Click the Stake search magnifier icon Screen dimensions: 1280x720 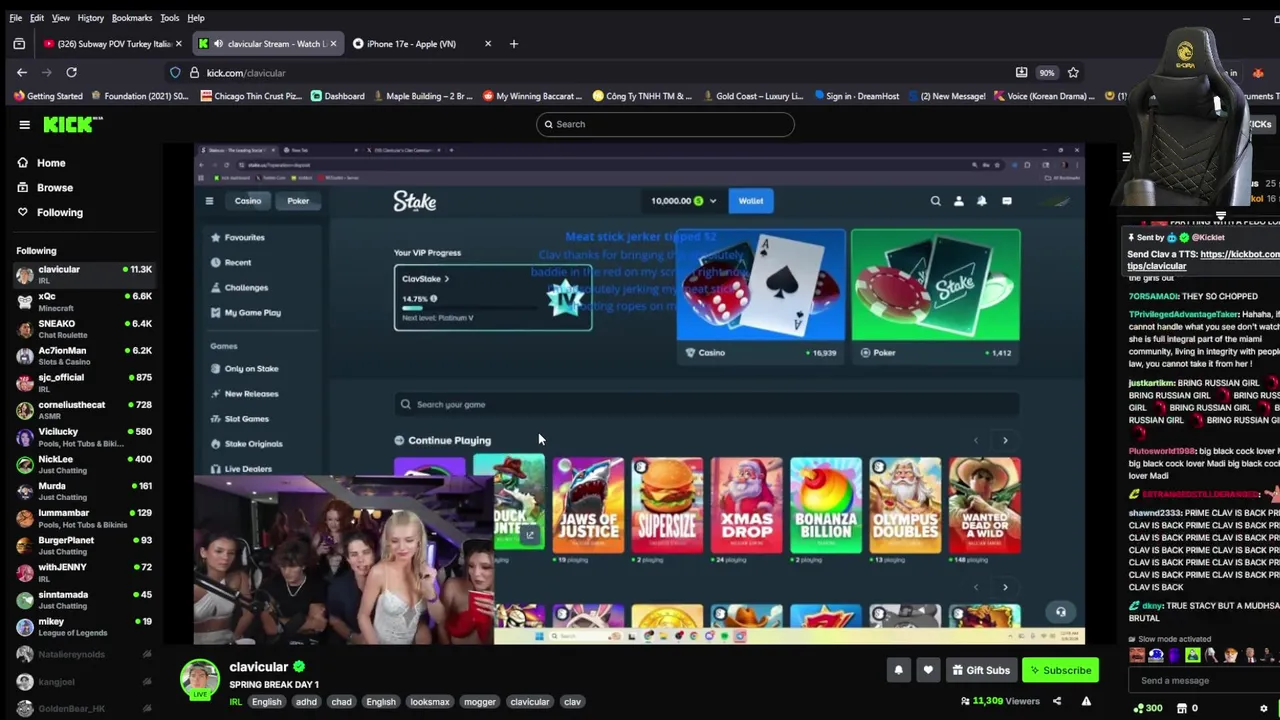936,201
